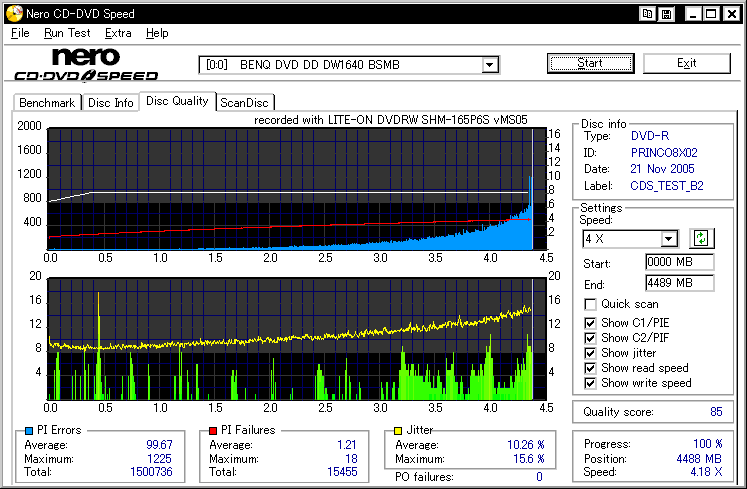Screen dimensions: 747x489
Task: Click the red PI Failures legend square
Action: (213, 431)
